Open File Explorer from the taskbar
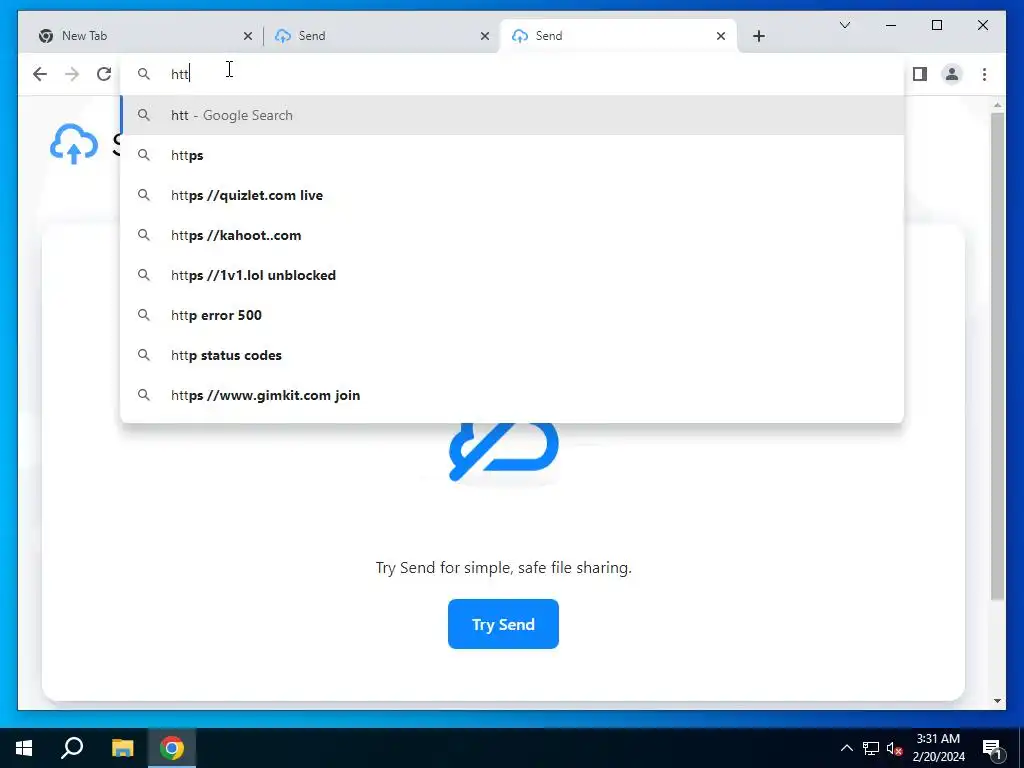This screenshot has width=1024, height=768. (x=122, y=748)
